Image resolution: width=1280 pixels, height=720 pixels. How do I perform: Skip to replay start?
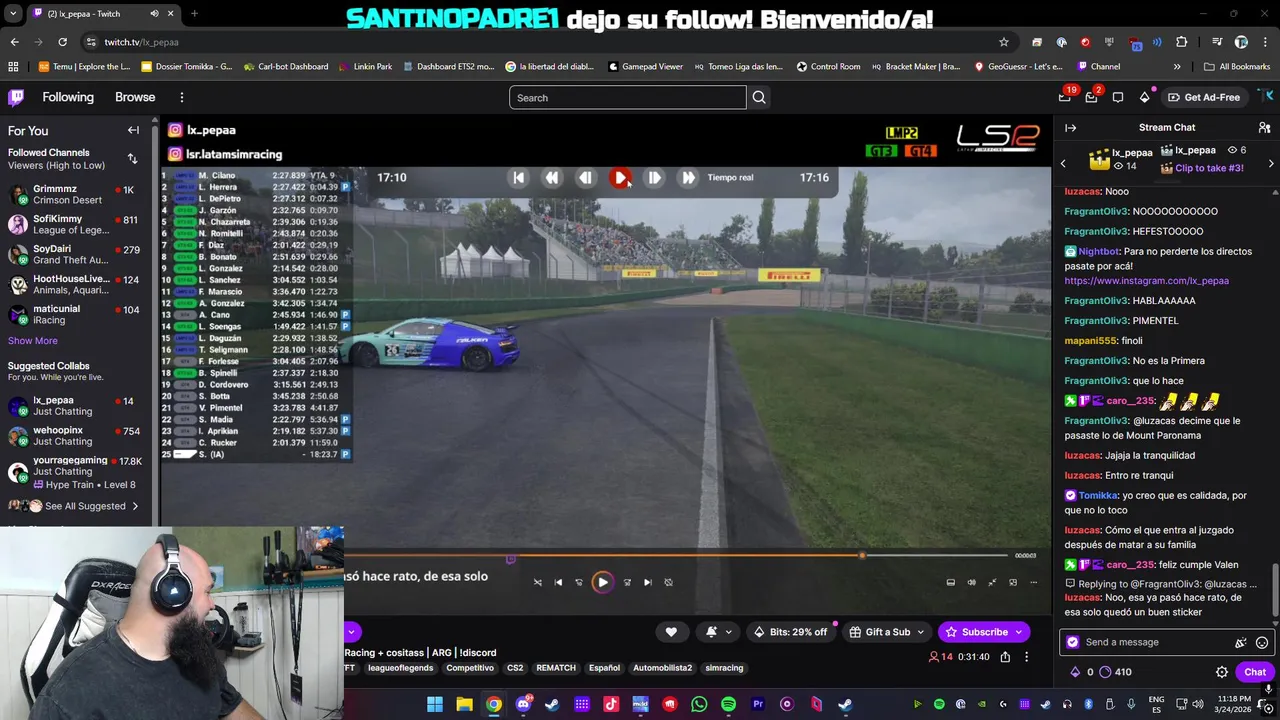(x=518, y=177)
